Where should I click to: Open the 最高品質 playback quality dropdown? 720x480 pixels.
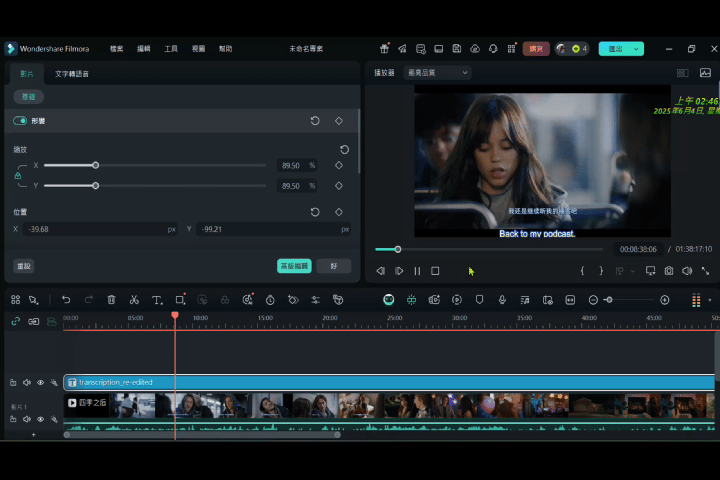click(x=438, y=73)
